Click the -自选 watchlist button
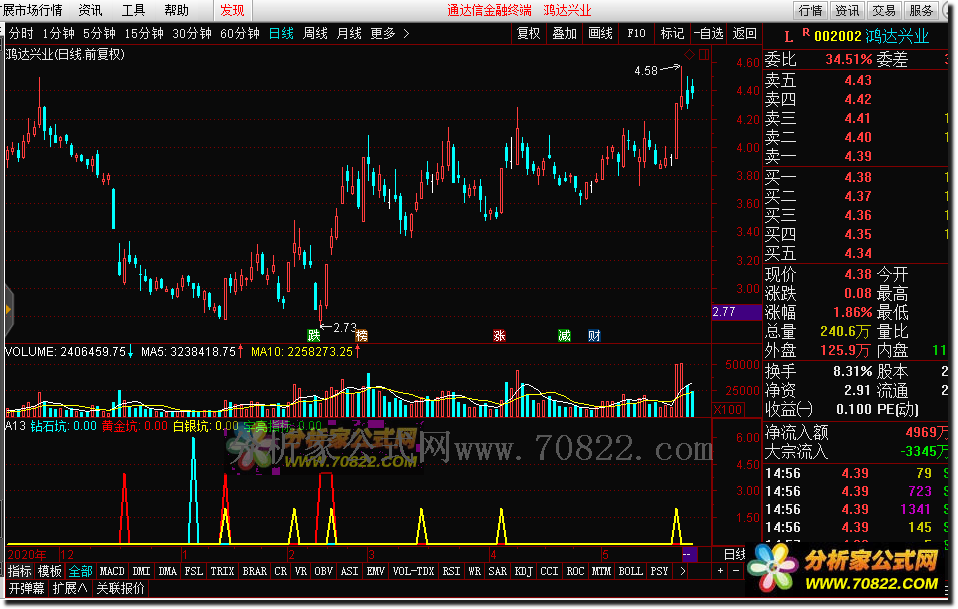Image resolution: width=958 pixels, height=609 pixels. coord(708,34)
